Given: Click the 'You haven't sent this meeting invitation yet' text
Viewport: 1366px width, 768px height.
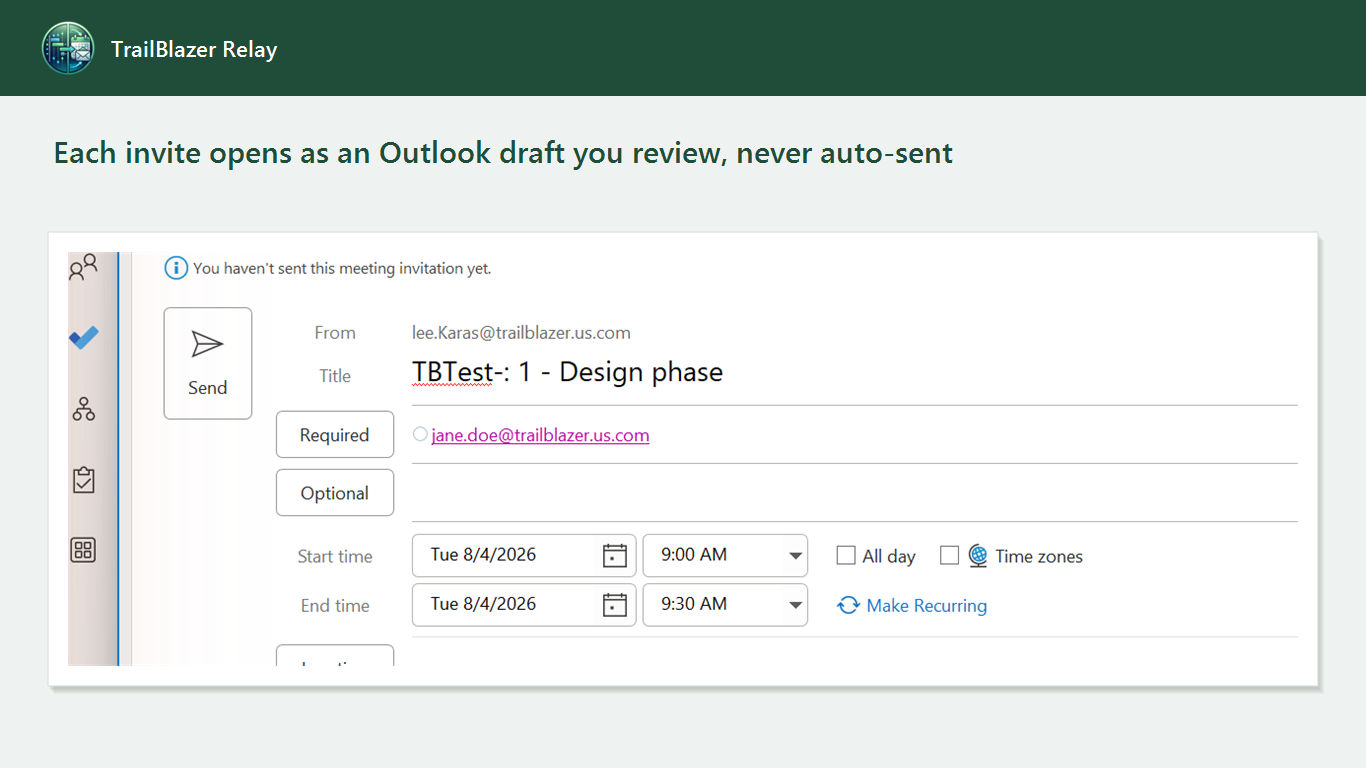Looking at the screenshot, I should point(342,268).
